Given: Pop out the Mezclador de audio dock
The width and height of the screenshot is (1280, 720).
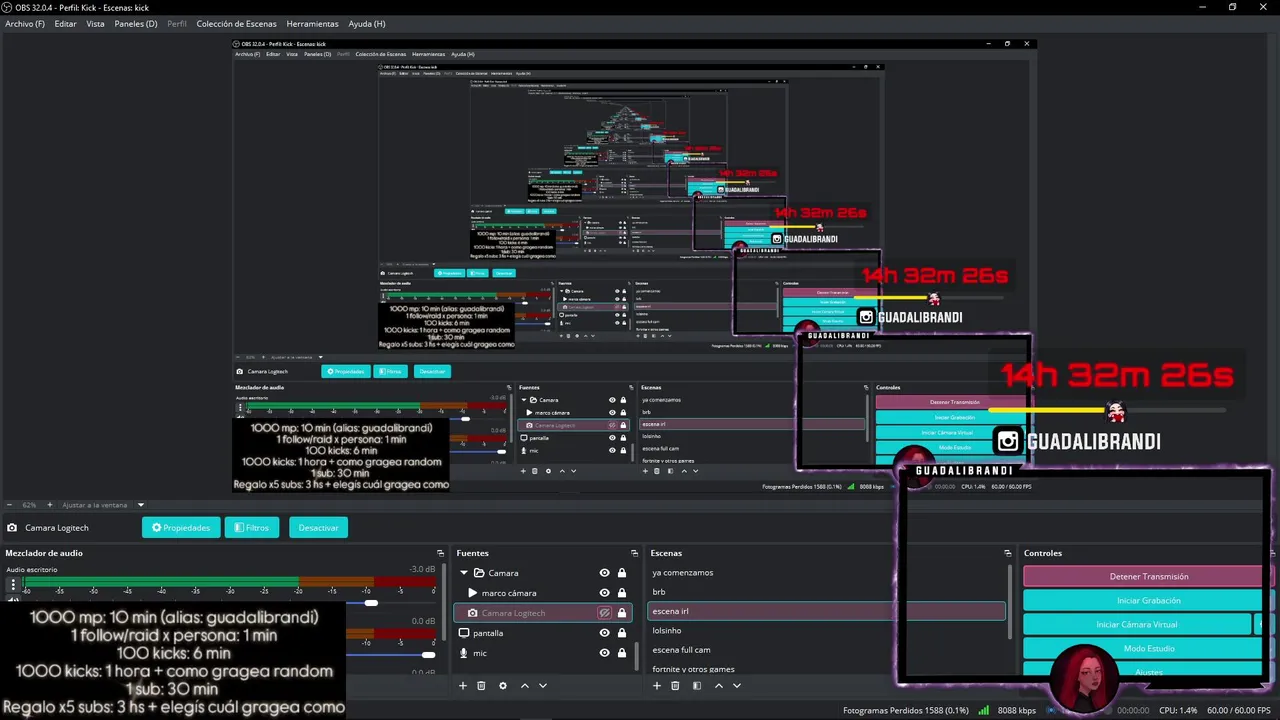Looking at the screenshot, I should click(440, 553).
